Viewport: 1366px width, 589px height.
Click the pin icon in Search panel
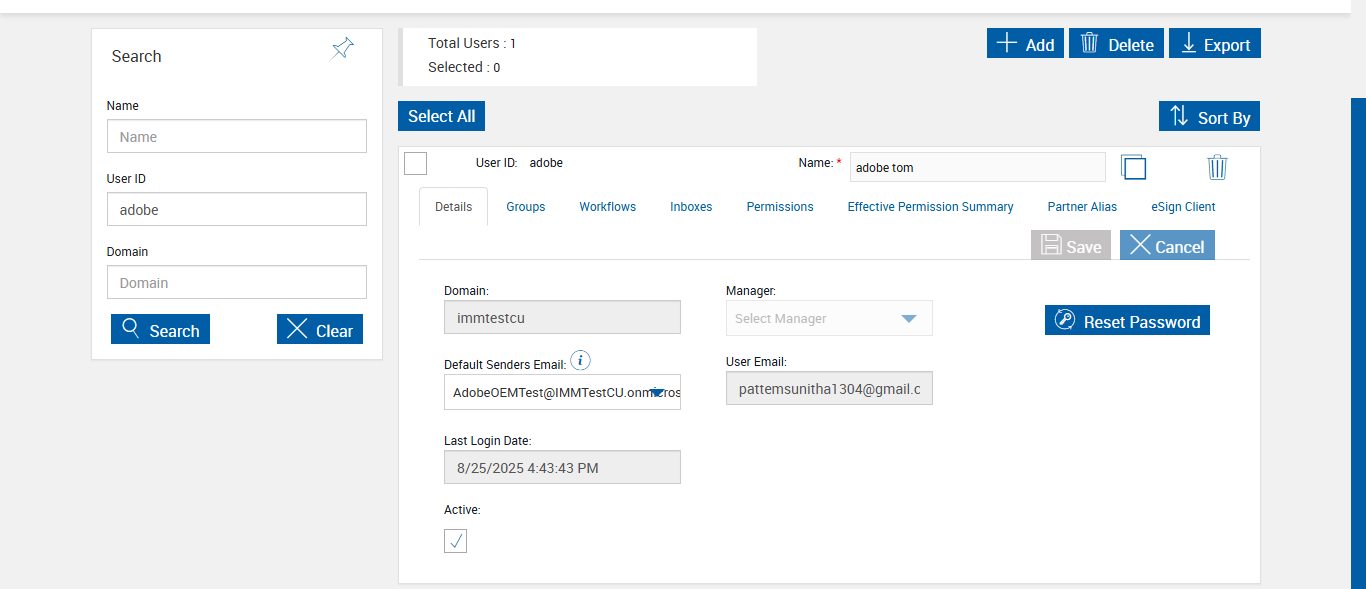(342, 49)
